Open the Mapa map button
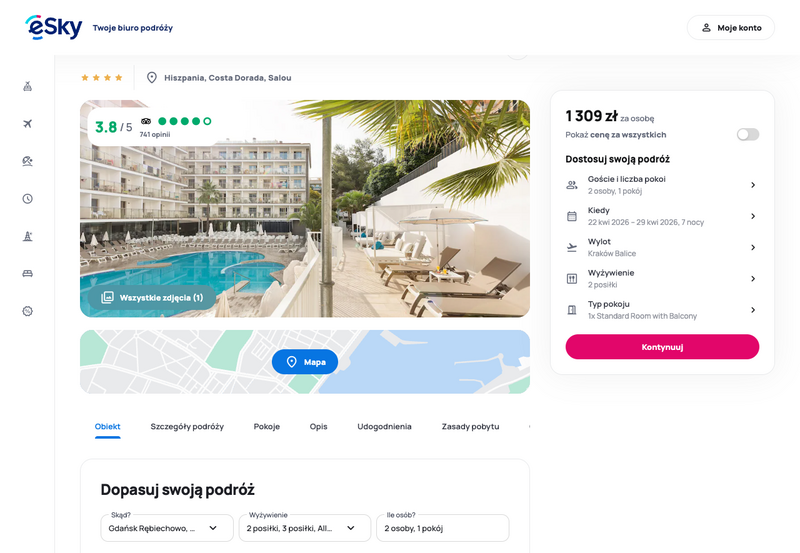The height and width of the screenshot is (553, 800). (305, 362)
